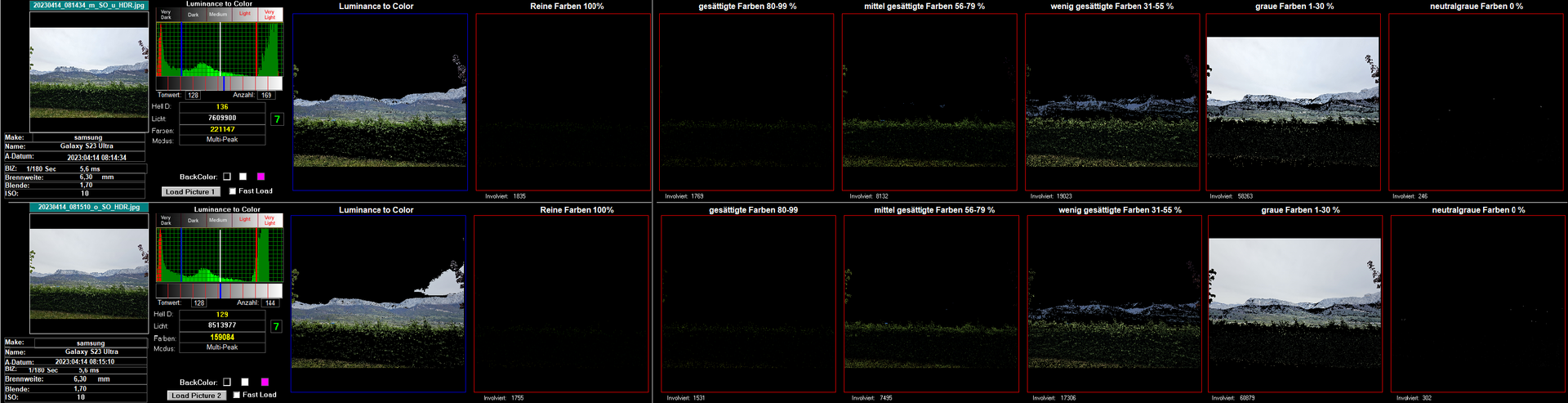Select Very Light range in second picture's histogram
1568x403 pixels.
click(269, 221)
